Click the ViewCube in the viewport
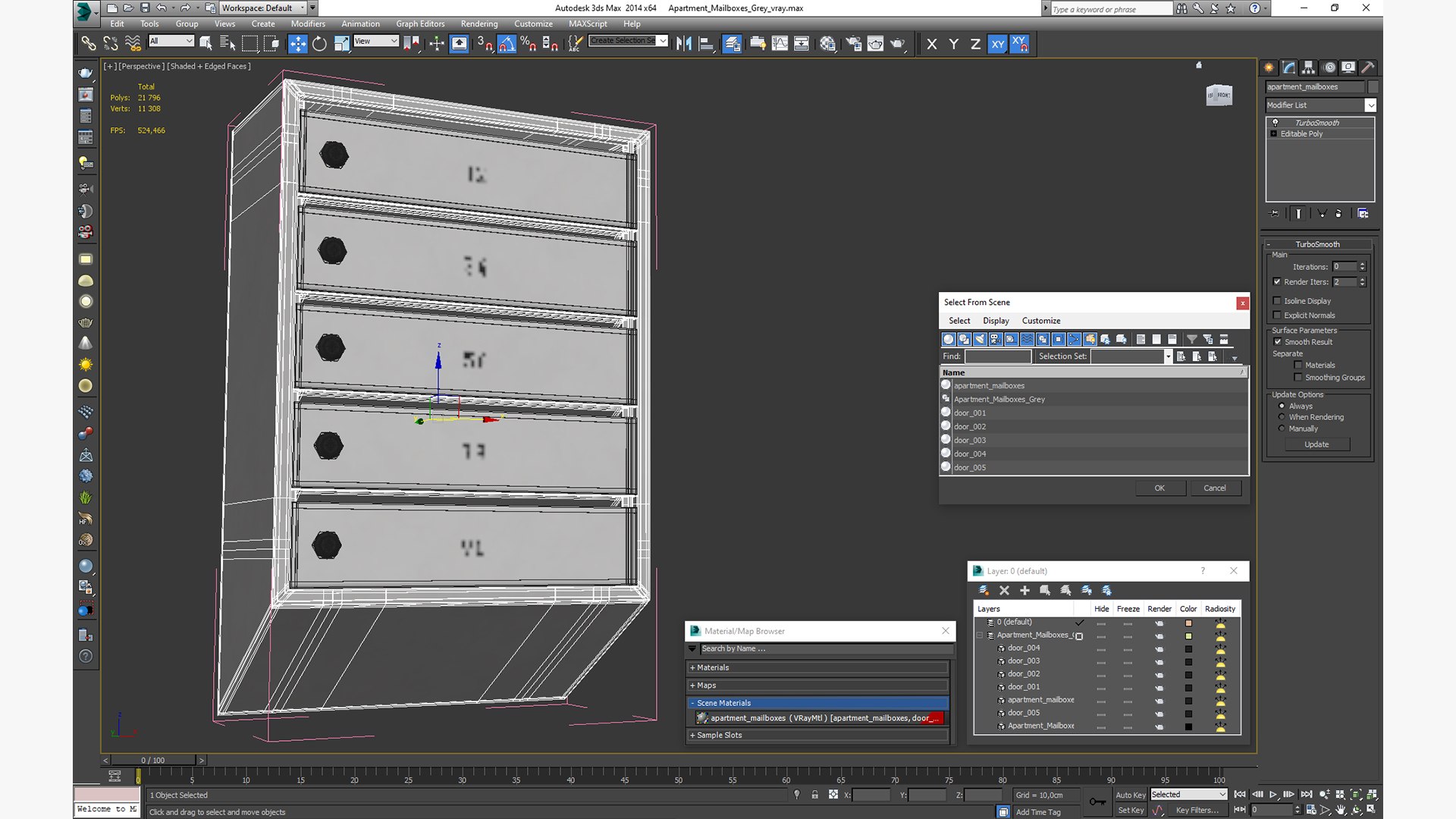 tap(1219, 95)
